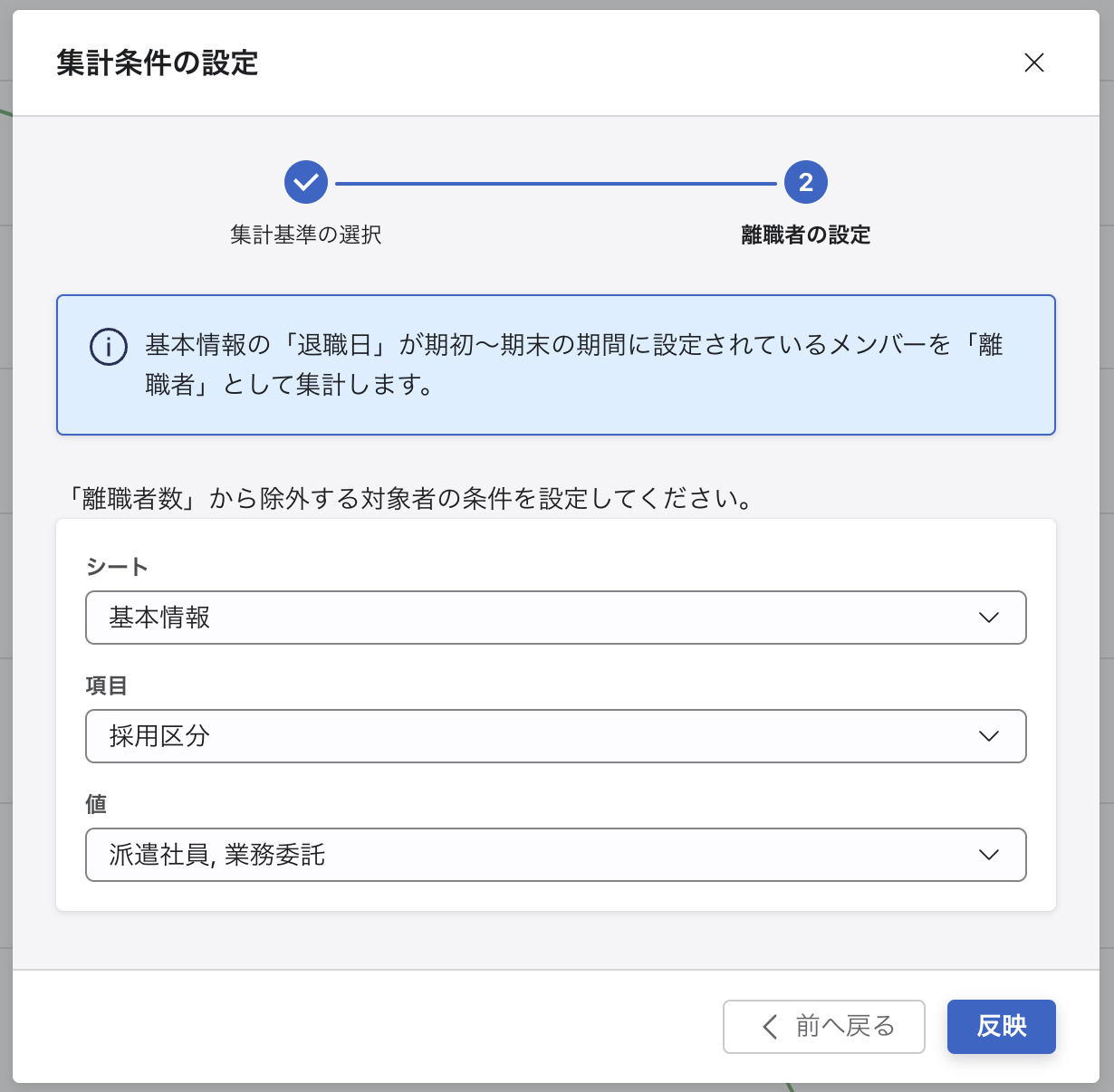Click the 反映 button
Screen dimensions: 1114x1092
1002,1027
